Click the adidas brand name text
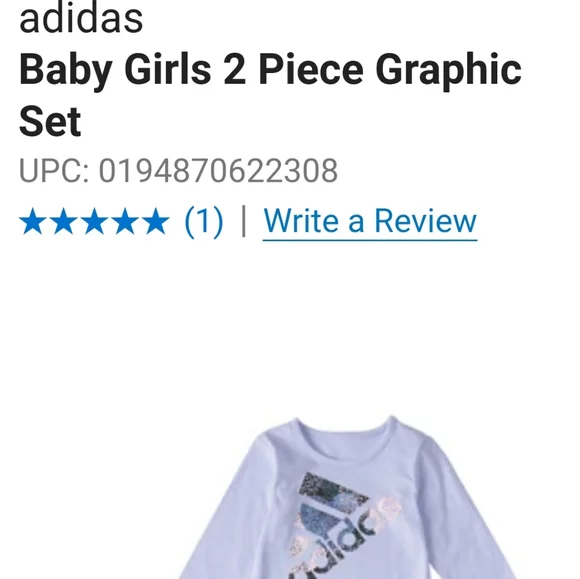This screenshot has width=580, height=579. 81,18
